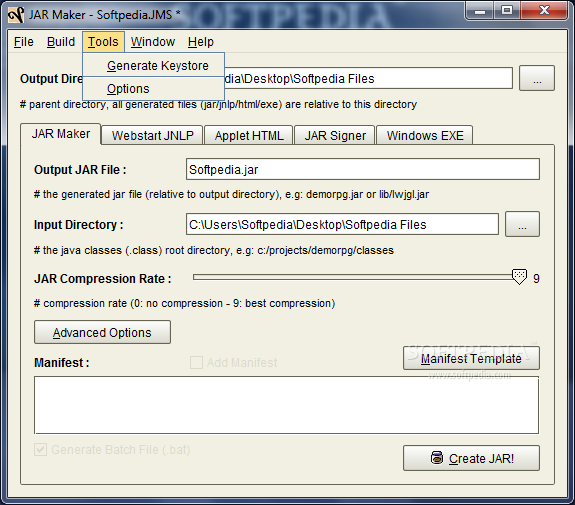Click the compression rate slider track

click(353, 277)
